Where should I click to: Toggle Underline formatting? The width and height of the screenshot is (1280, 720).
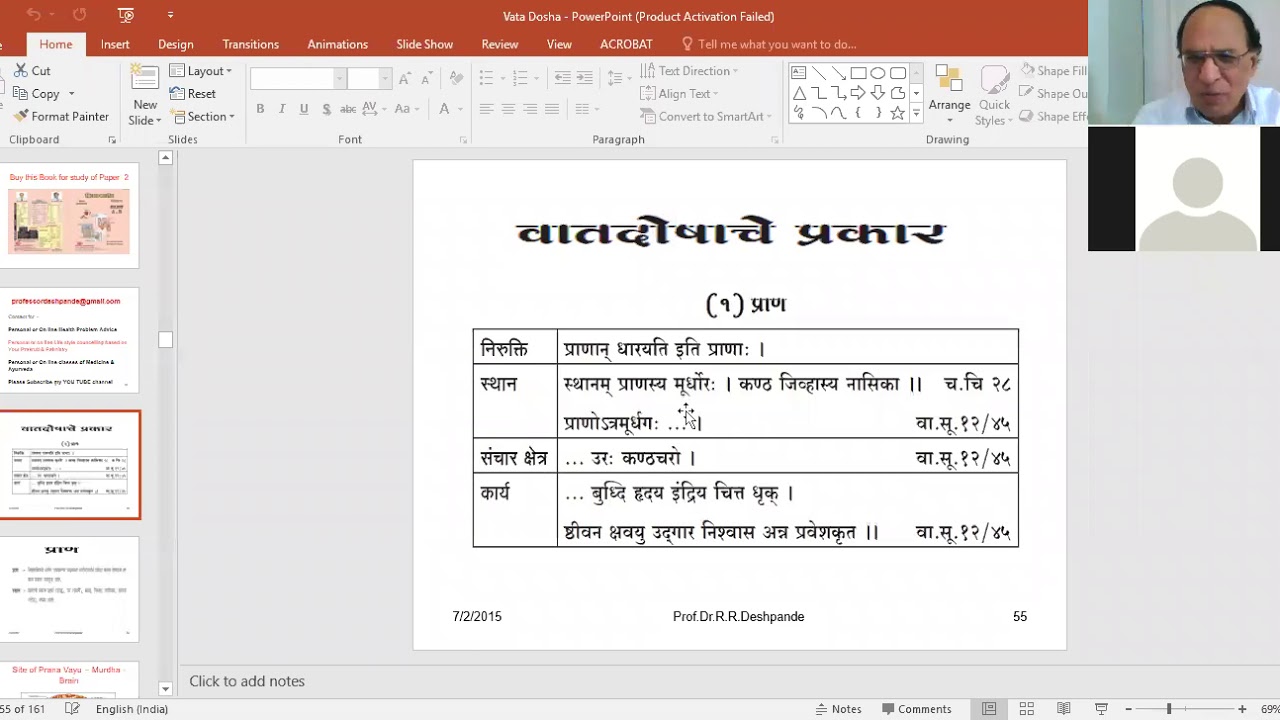tap(304, 109)
